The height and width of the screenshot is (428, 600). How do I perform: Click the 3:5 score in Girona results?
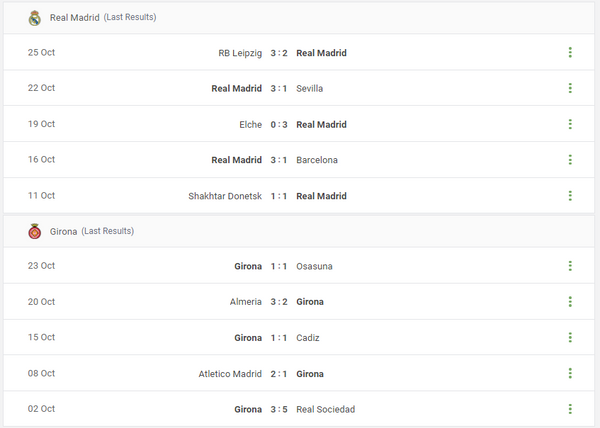pyautogui.click(x=279, y=409)
